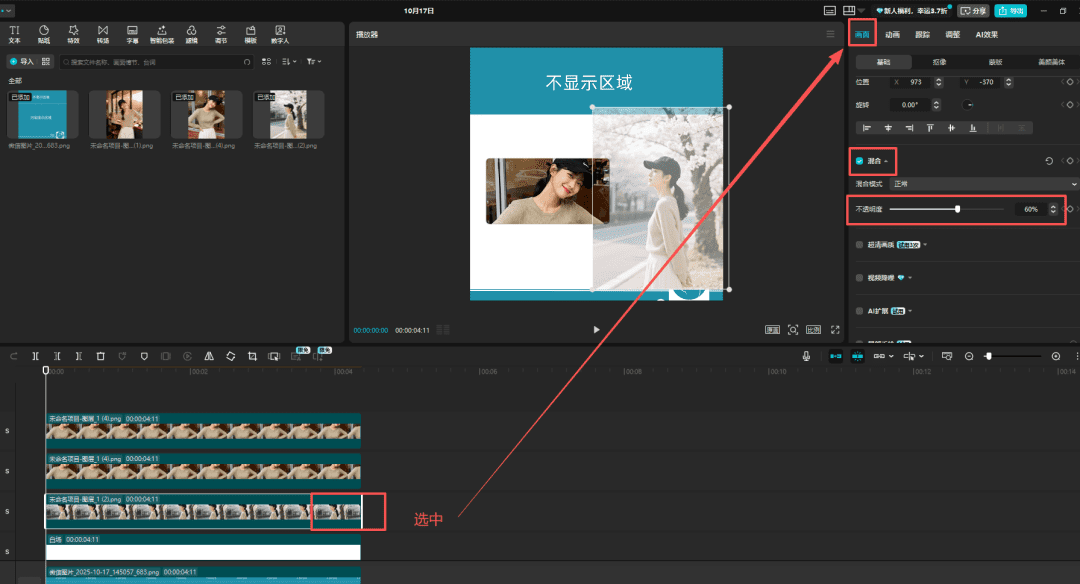Click the 不透明度 opacity slider handle
The height and width of the screenshot is (584, 1080).
[958, 209]
